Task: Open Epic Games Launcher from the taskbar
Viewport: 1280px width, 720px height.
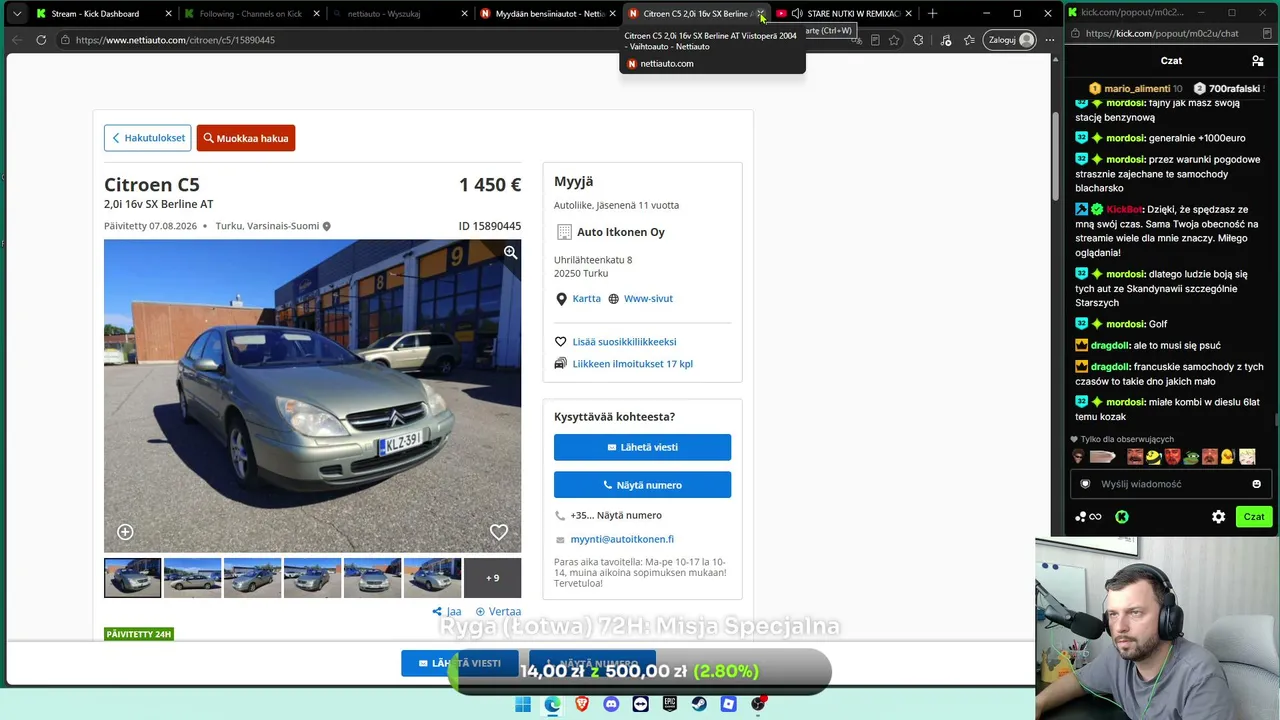Action: click(x=670, y=704)
